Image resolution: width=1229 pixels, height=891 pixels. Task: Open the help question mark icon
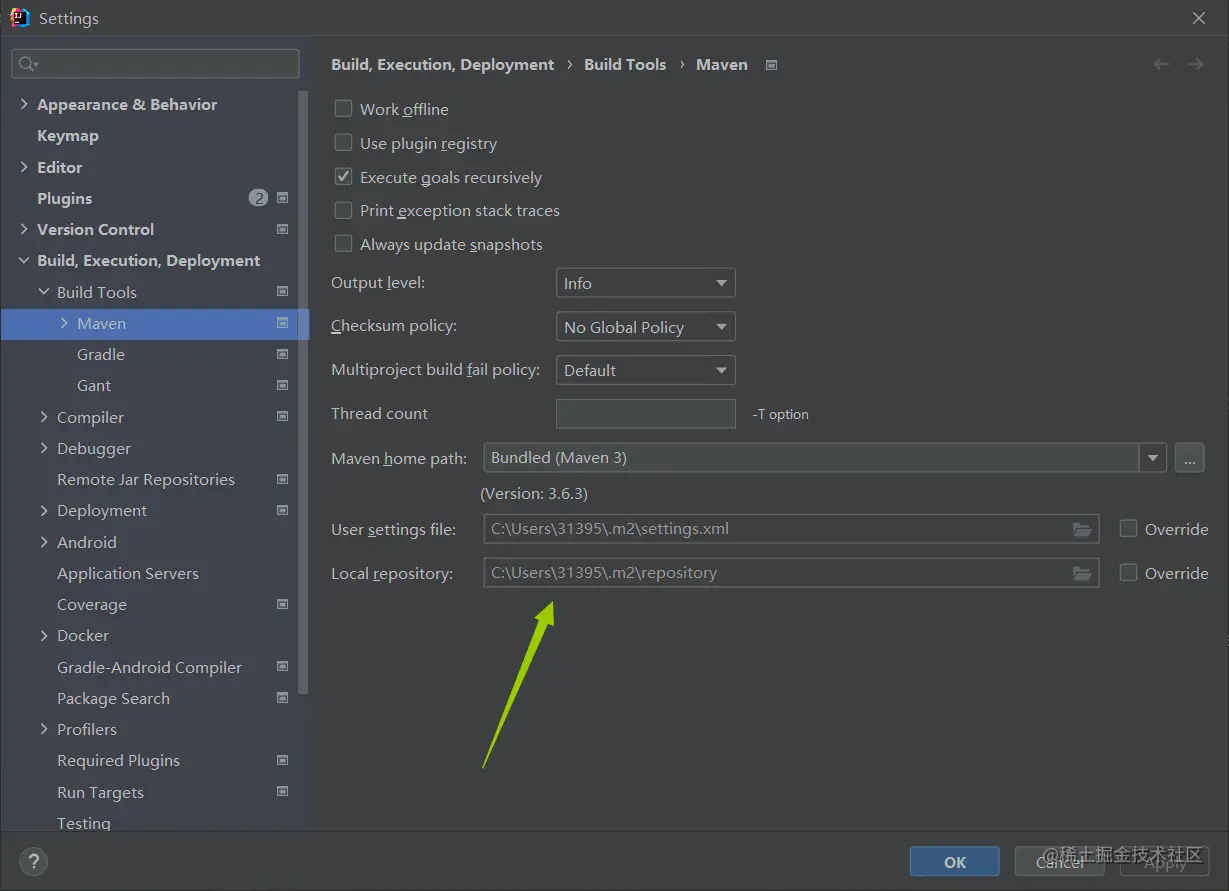point(33,861)
